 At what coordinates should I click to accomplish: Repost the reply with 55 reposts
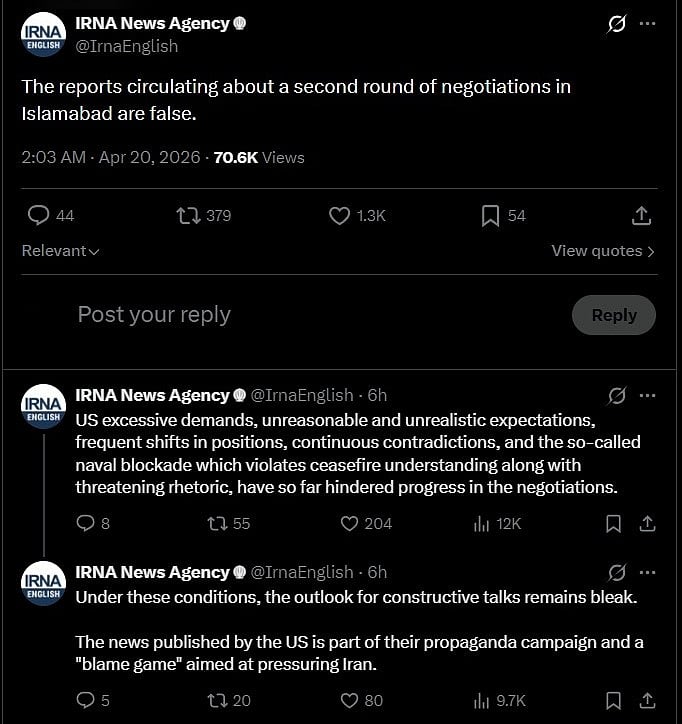click(x=215, y=523)
